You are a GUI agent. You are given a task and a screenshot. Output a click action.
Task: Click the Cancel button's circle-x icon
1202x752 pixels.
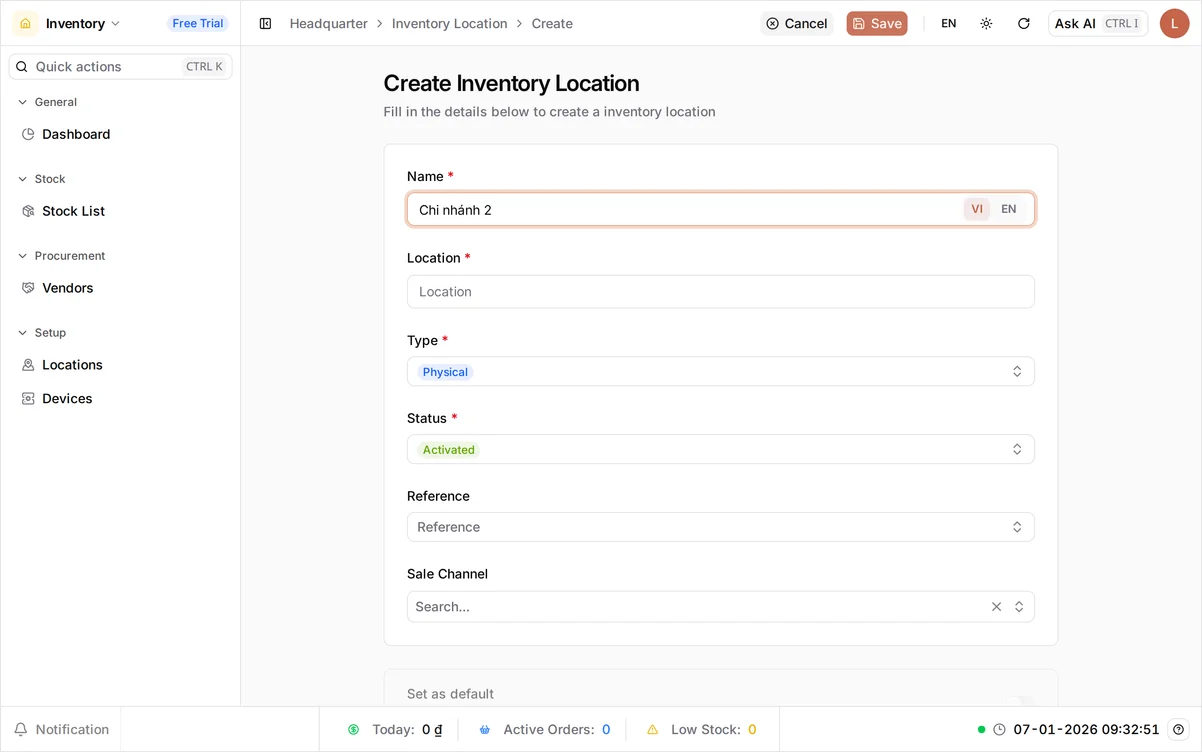tap(772, 23)
